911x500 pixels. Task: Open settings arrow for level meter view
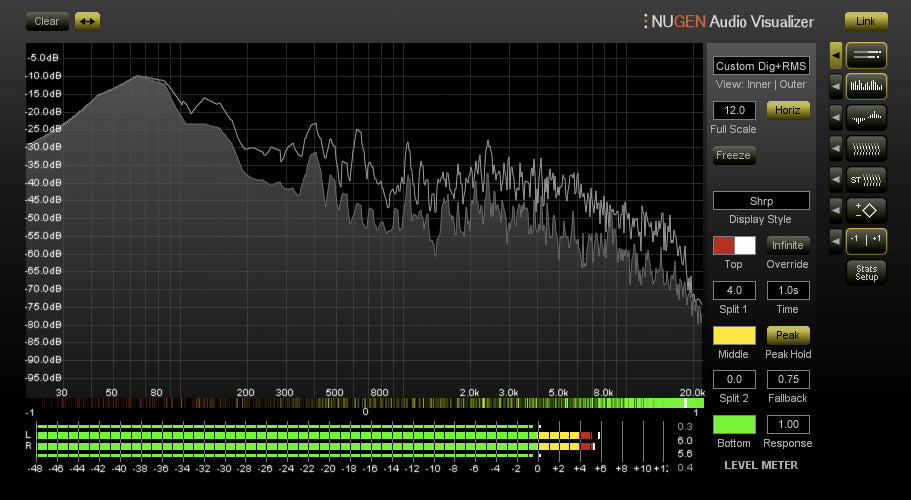click(x=835, y=56)
